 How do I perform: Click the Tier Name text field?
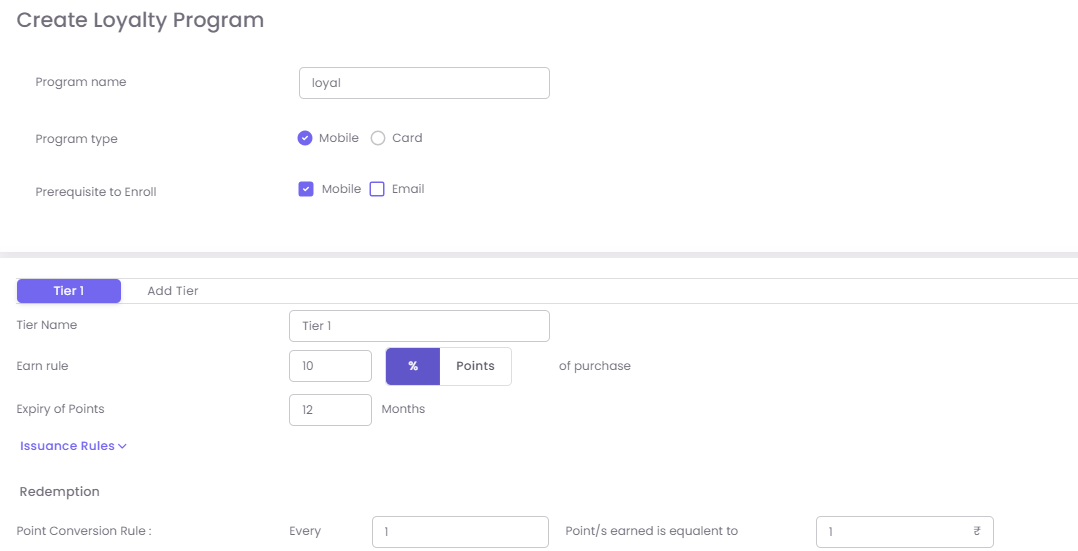pyautogui.click(x=419, y=326)
